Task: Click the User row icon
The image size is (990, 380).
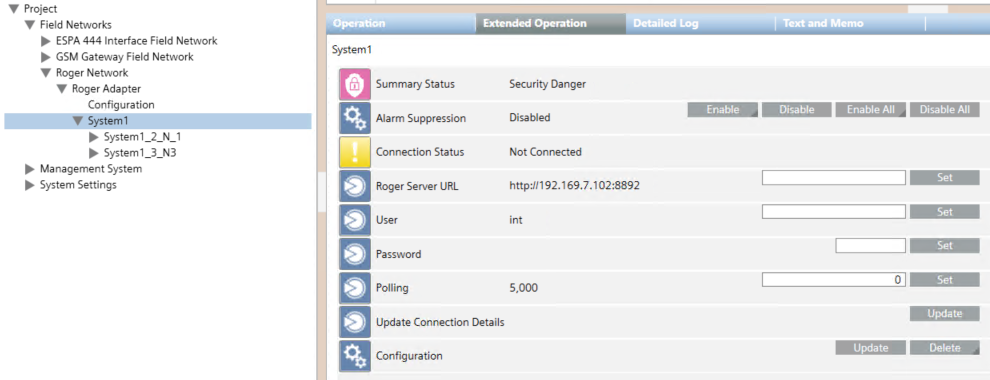Action: pos(355,220)
